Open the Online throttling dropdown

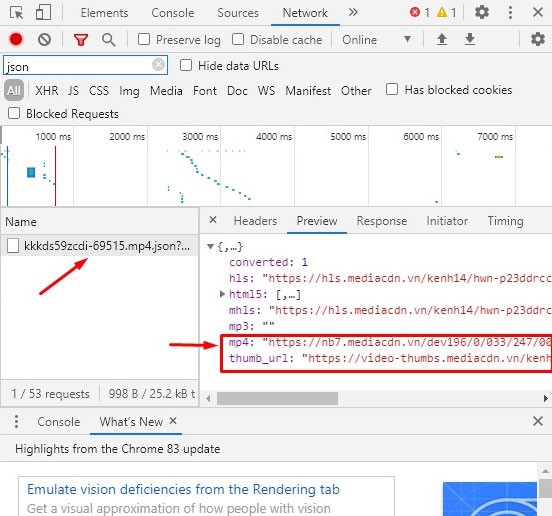pos(376,39)
